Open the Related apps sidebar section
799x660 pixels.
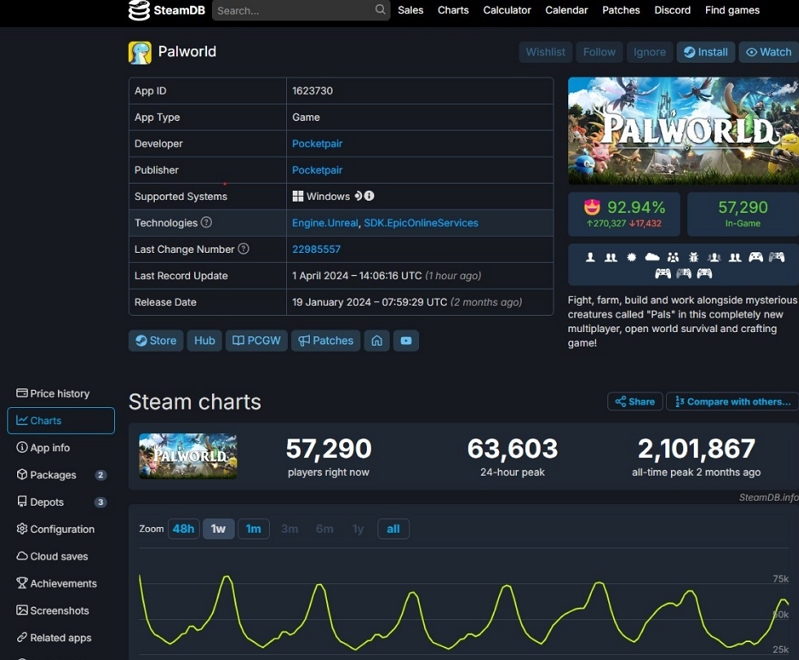tap(60, 638)
